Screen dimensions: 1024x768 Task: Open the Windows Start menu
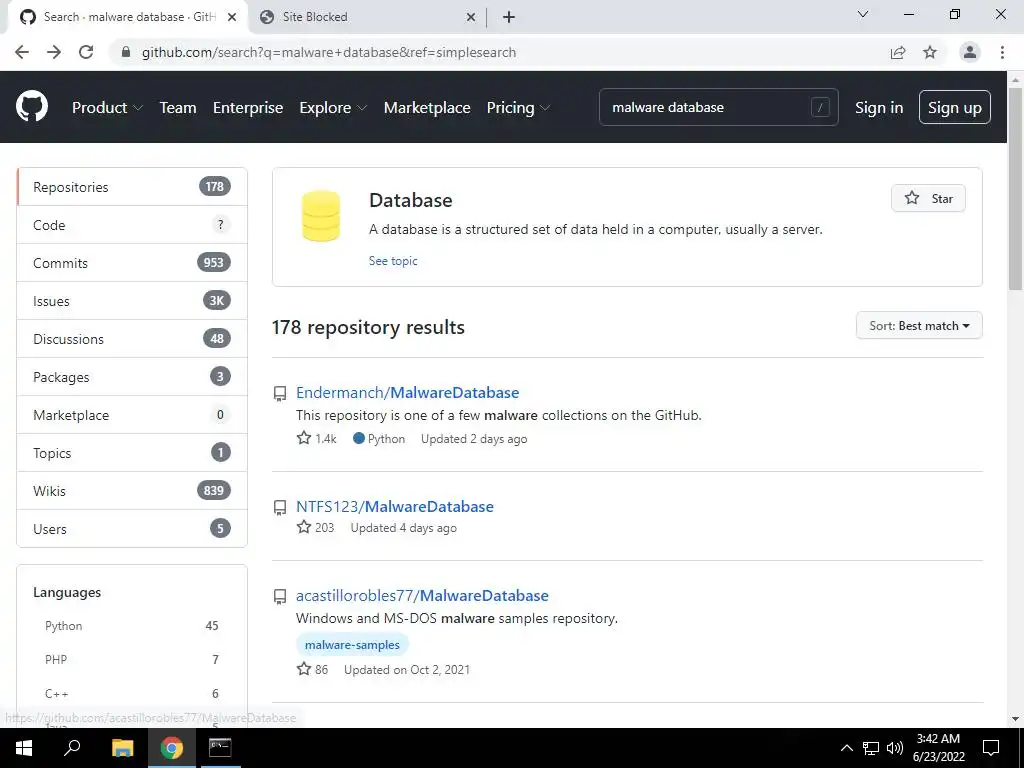click(x=24, y=748)
